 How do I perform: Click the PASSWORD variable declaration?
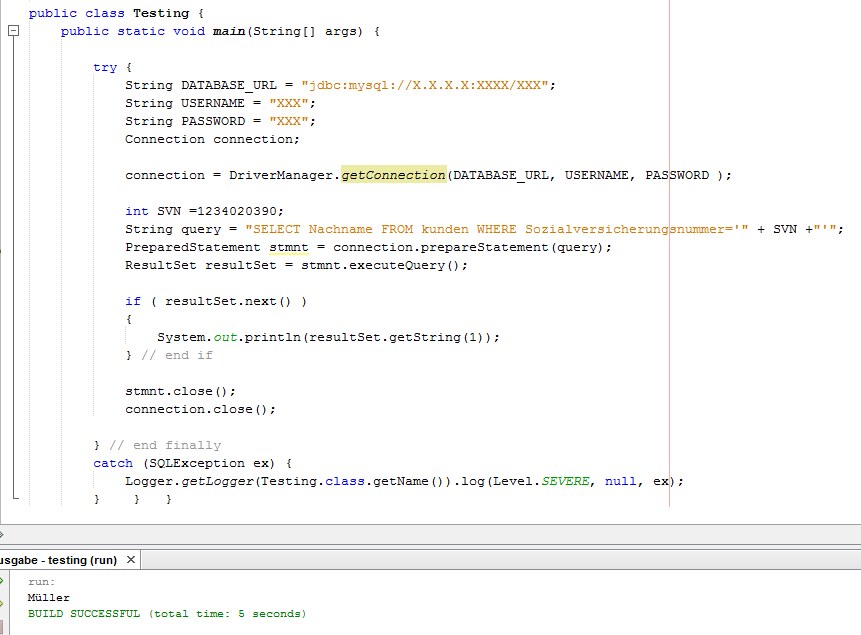tap(213, 121)
